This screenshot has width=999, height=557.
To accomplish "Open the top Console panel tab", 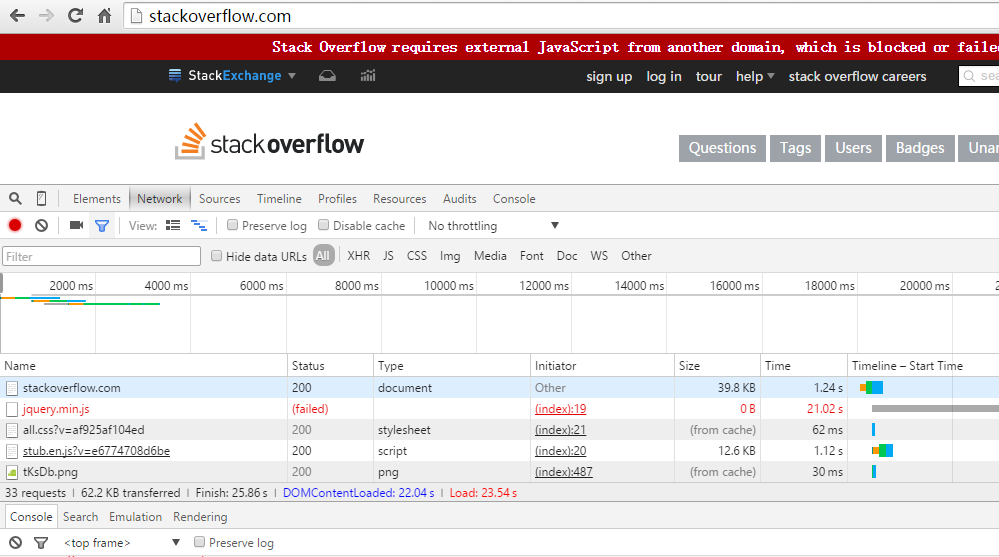I will [x=514, y=199].
